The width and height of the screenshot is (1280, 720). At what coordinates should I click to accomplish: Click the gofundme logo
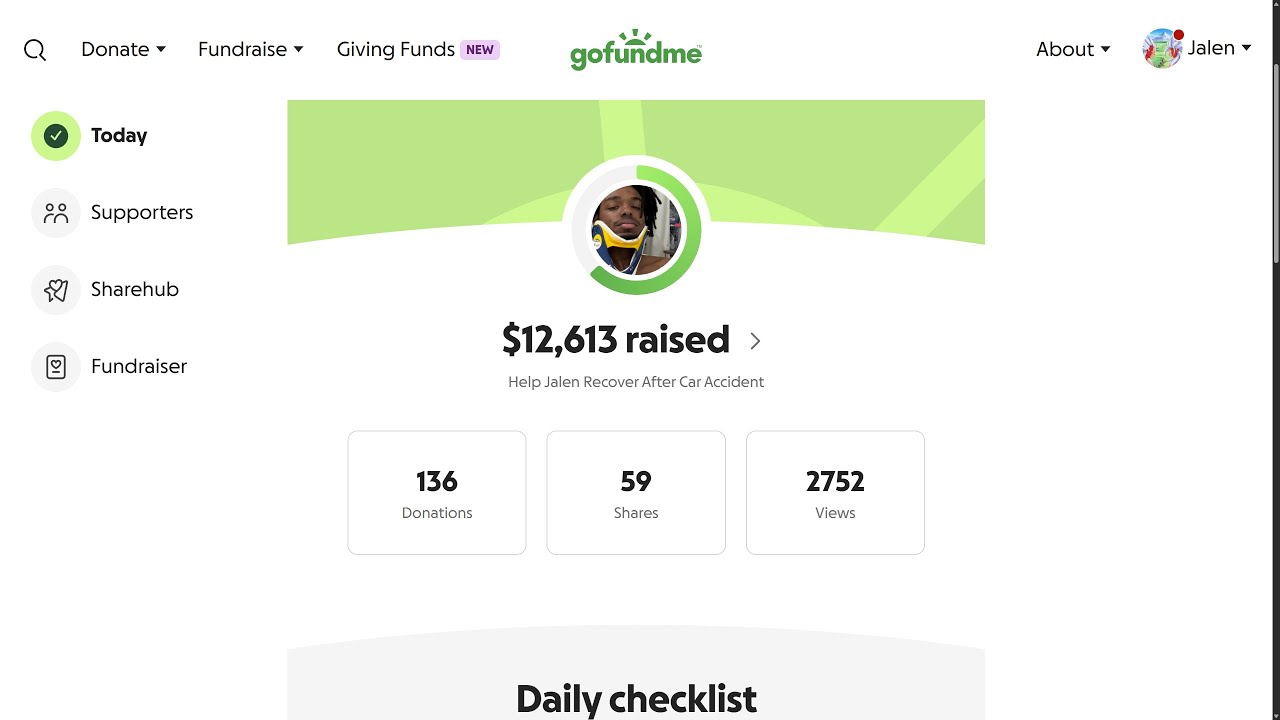(636, 50)
